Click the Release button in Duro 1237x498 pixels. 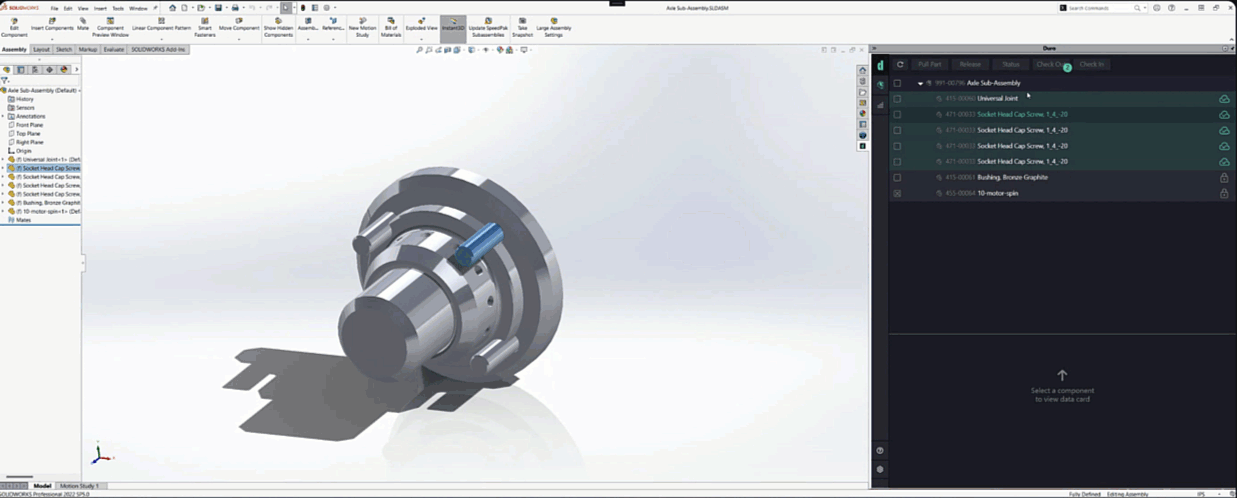click(970, 64)
